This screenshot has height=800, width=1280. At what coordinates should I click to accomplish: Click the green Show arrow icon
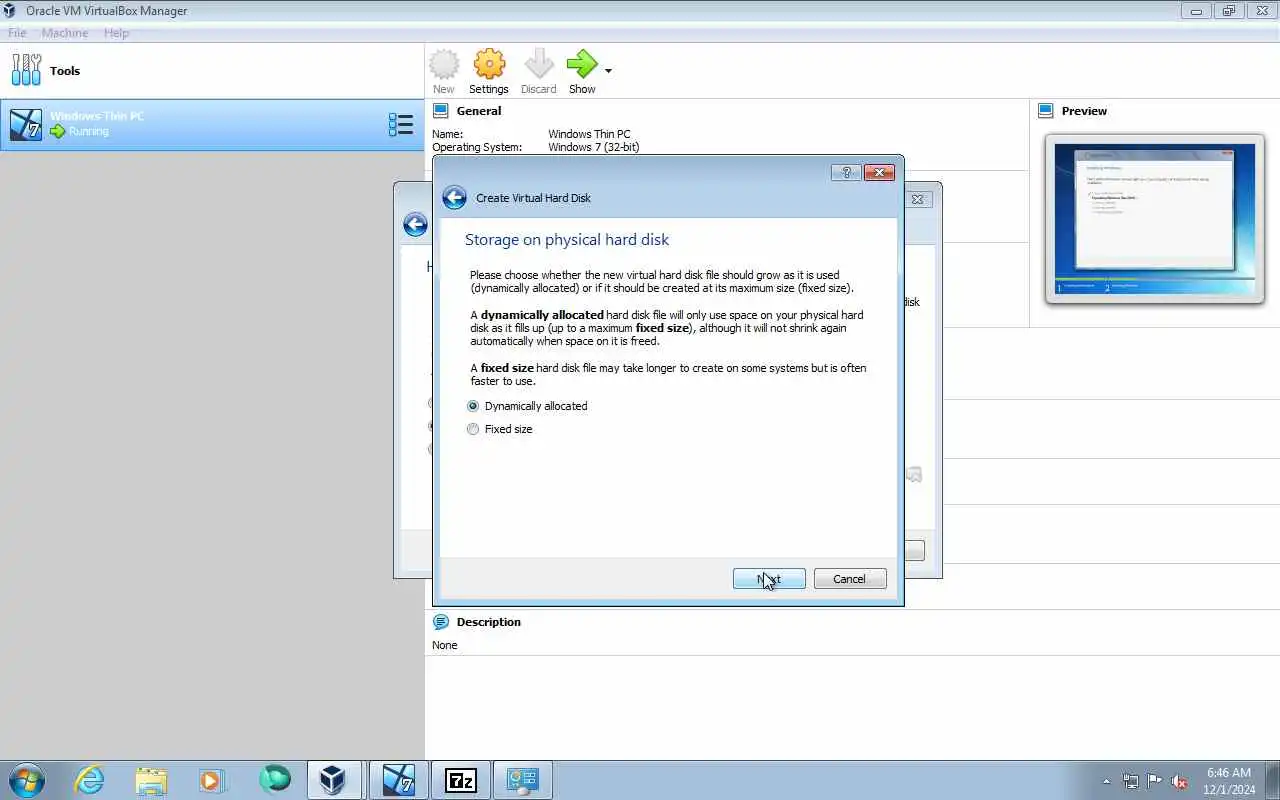tap(582, 64)
